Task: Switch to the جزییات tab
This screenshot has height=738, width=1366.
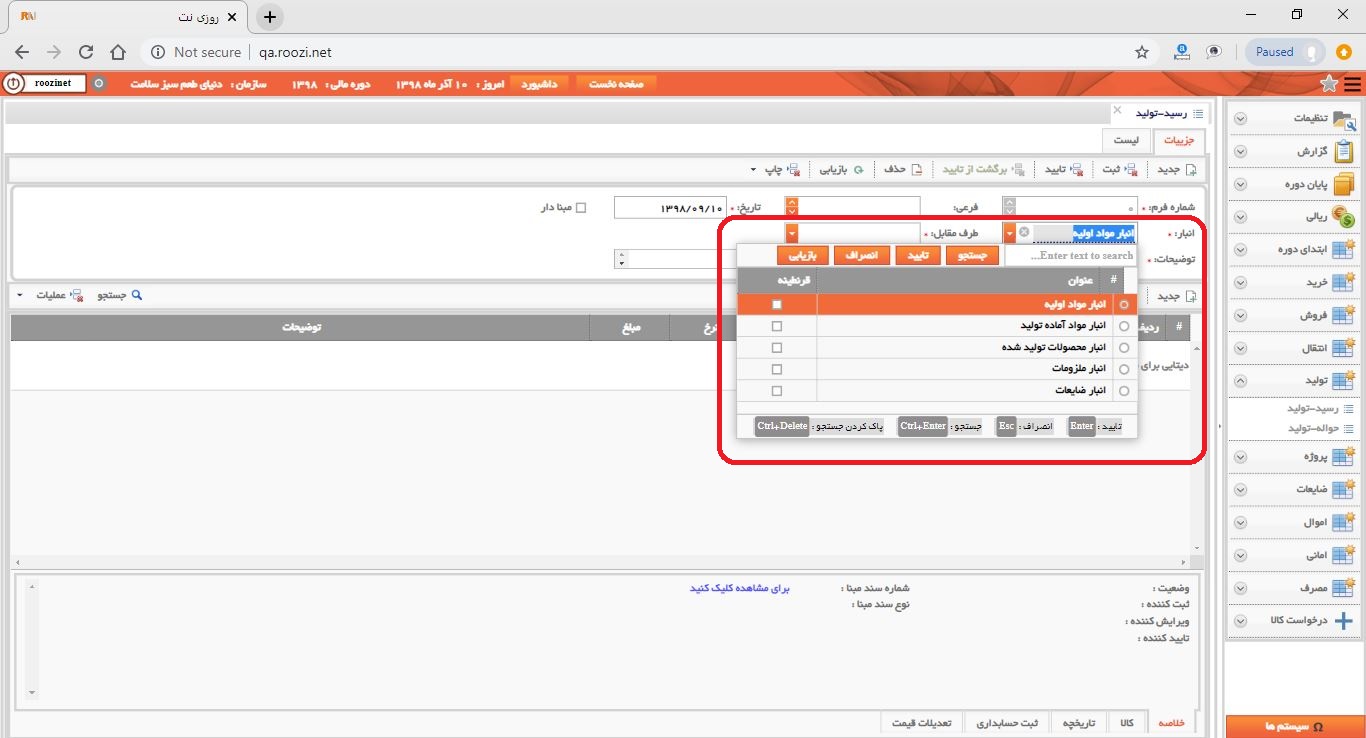Action: (x=1179, y=141)
